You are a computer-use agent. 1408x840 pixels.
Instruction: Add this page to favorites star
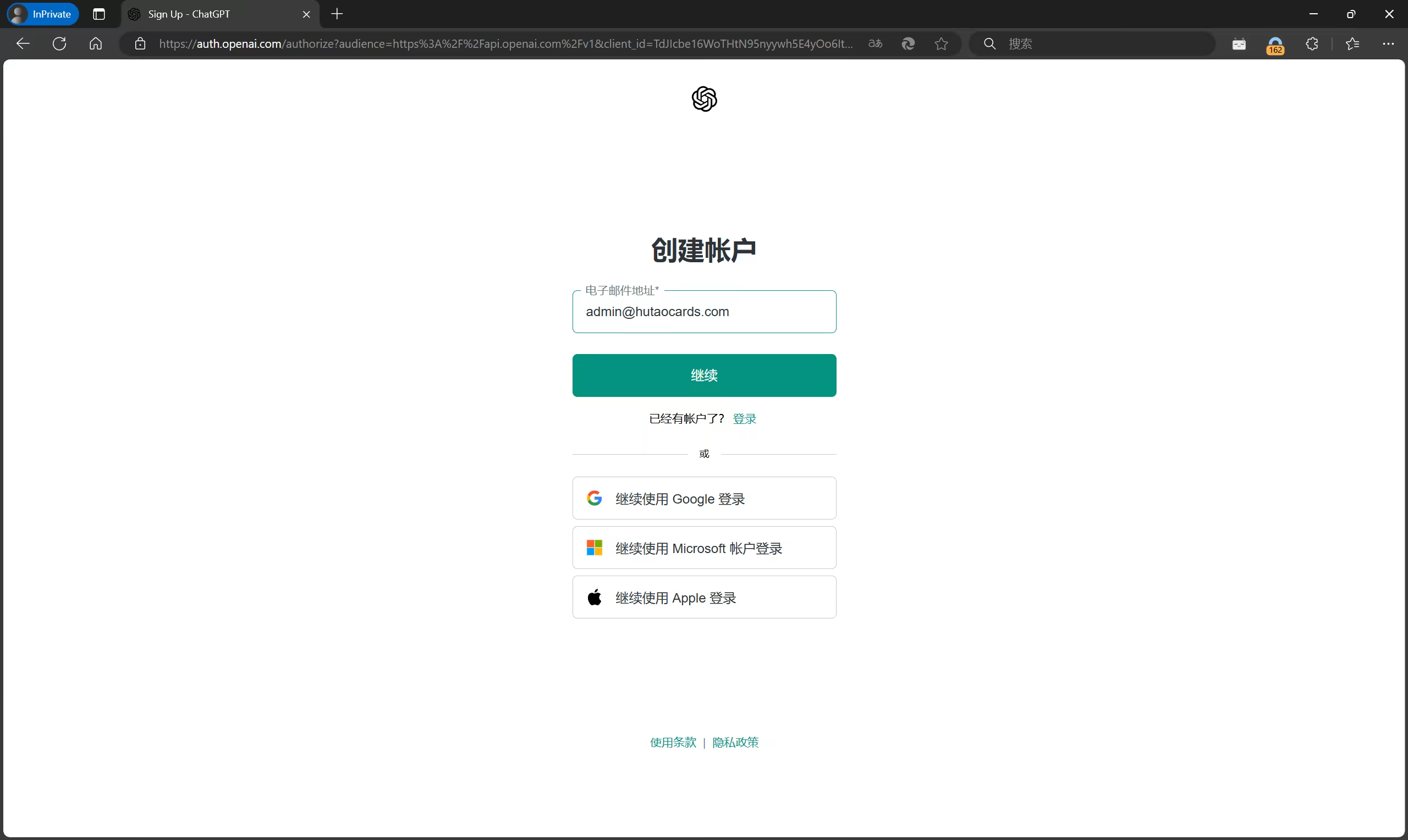click(x=941, y=43)
